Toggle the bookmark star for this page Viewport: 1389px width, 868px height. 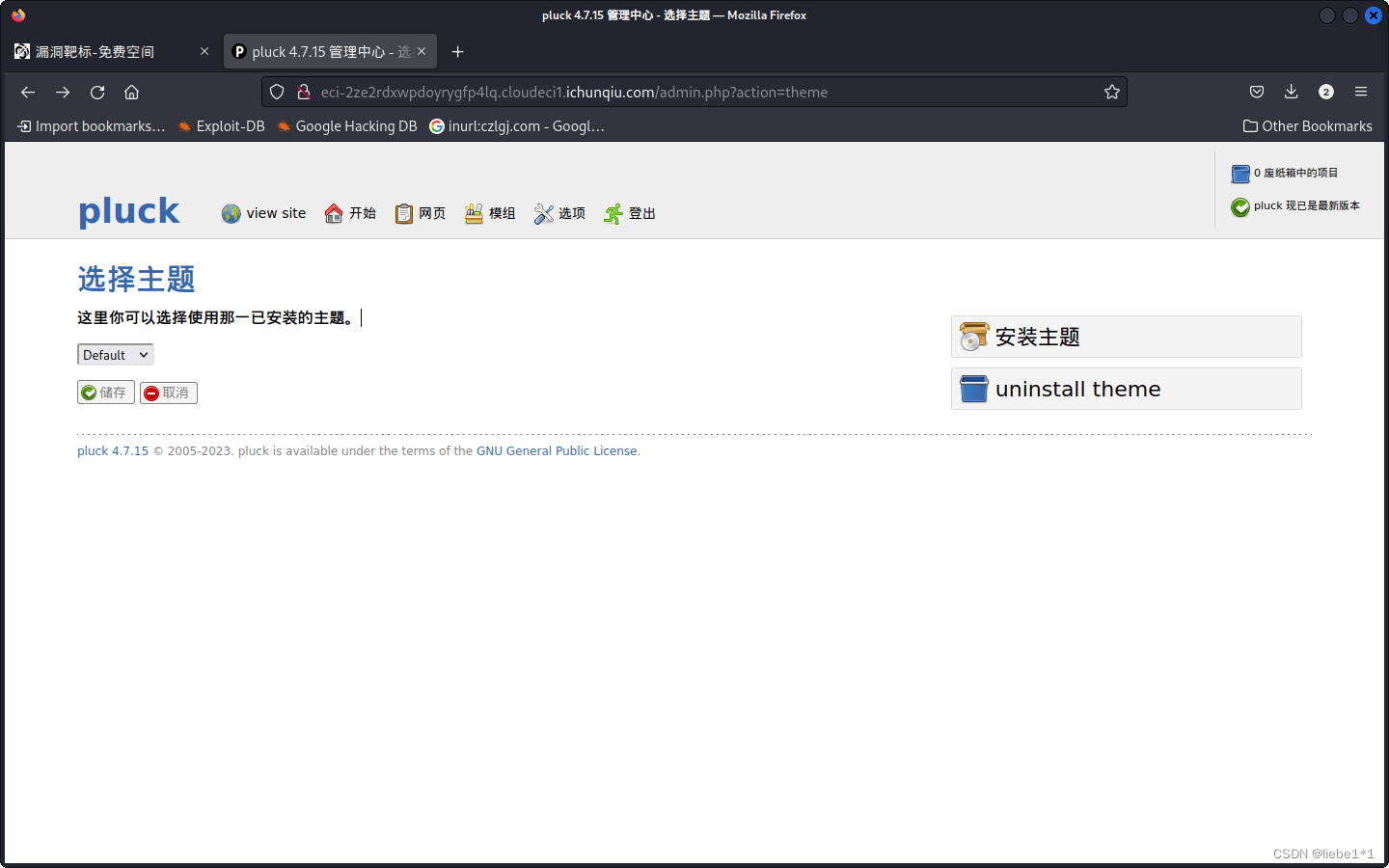(1111, 92)
